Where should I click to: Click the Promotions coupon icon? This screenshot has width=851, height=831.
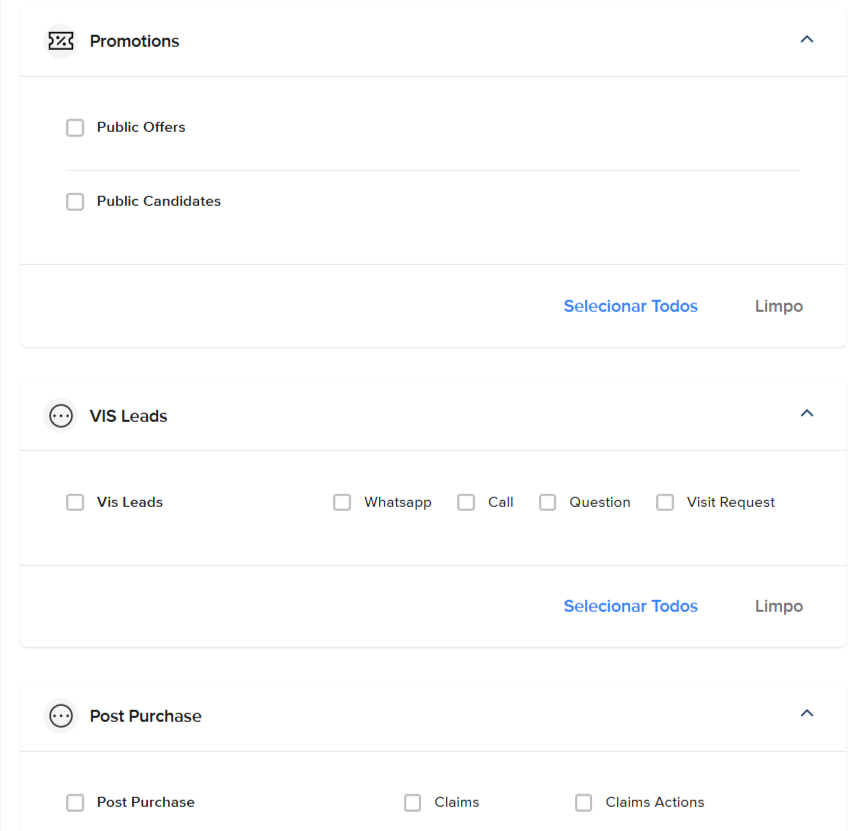click(61, 41)
